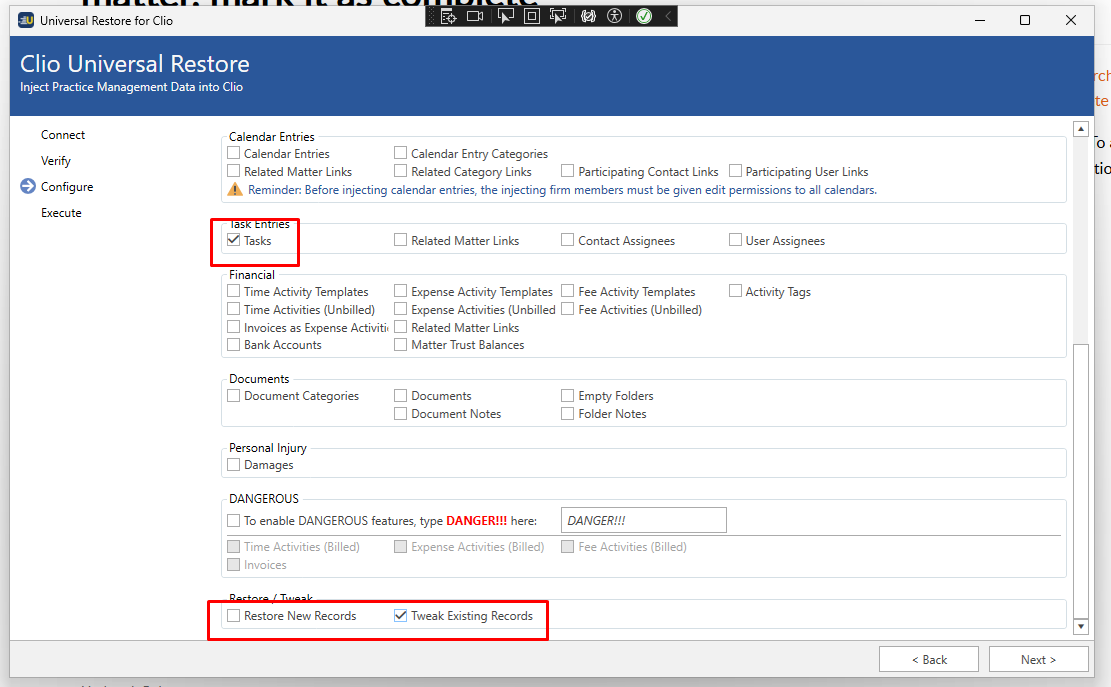Go to the Execute step

pos(61,212)
